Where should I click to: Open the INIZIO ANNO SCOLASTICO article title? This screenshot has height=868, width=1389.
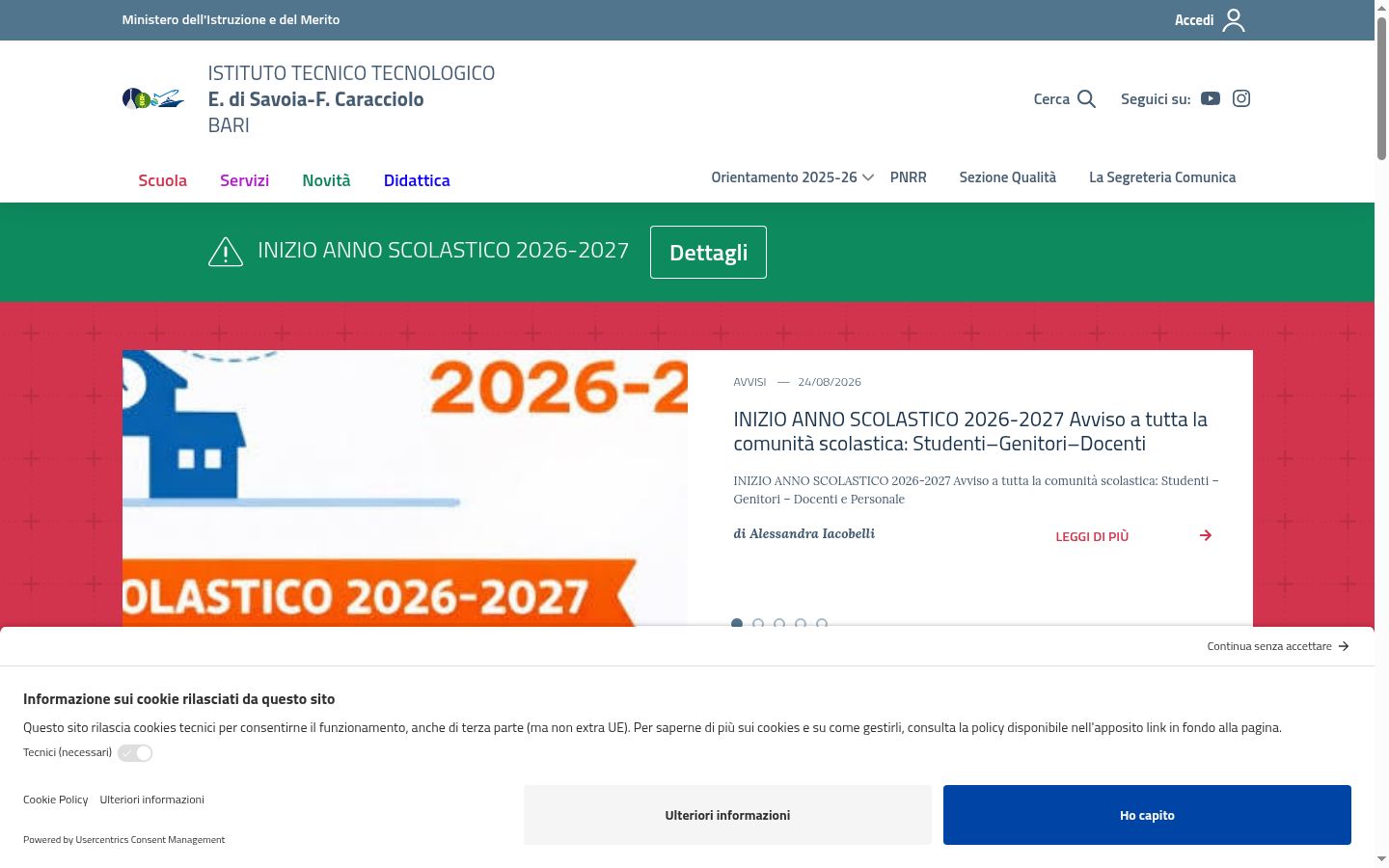[x=970, y=431]
